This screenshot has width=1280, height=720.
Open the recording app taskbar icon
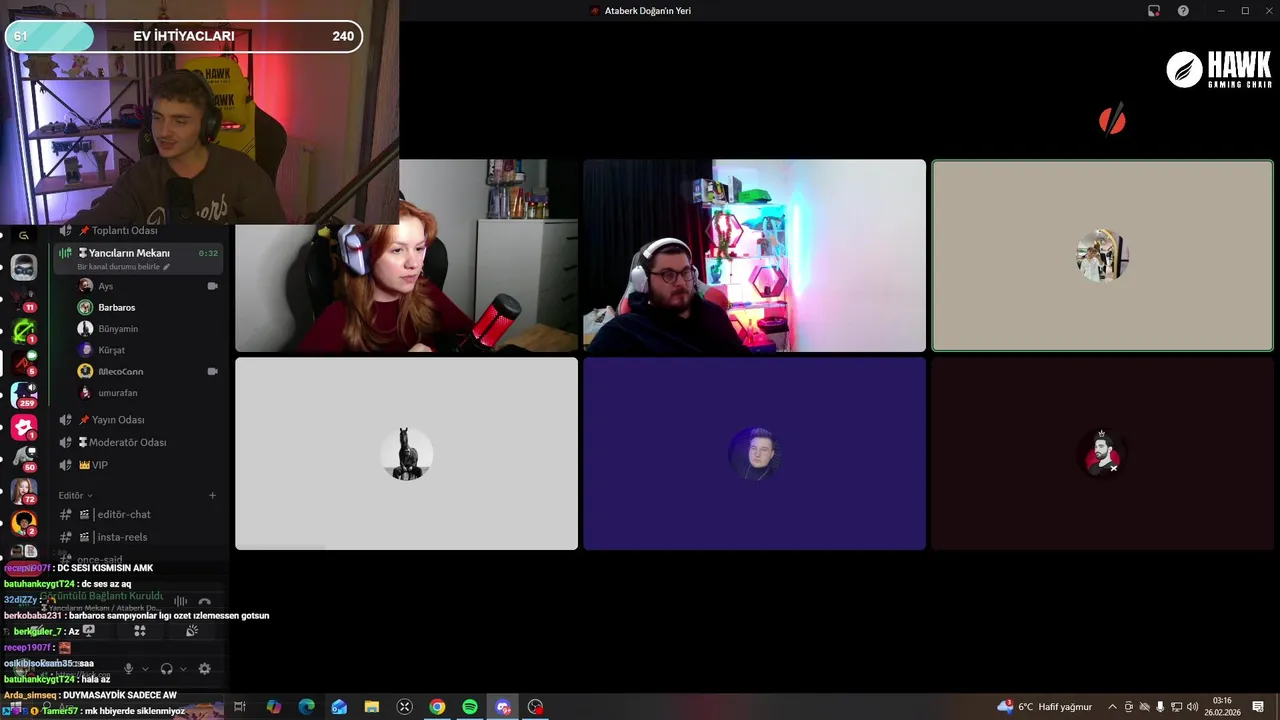tap(536, 707)
